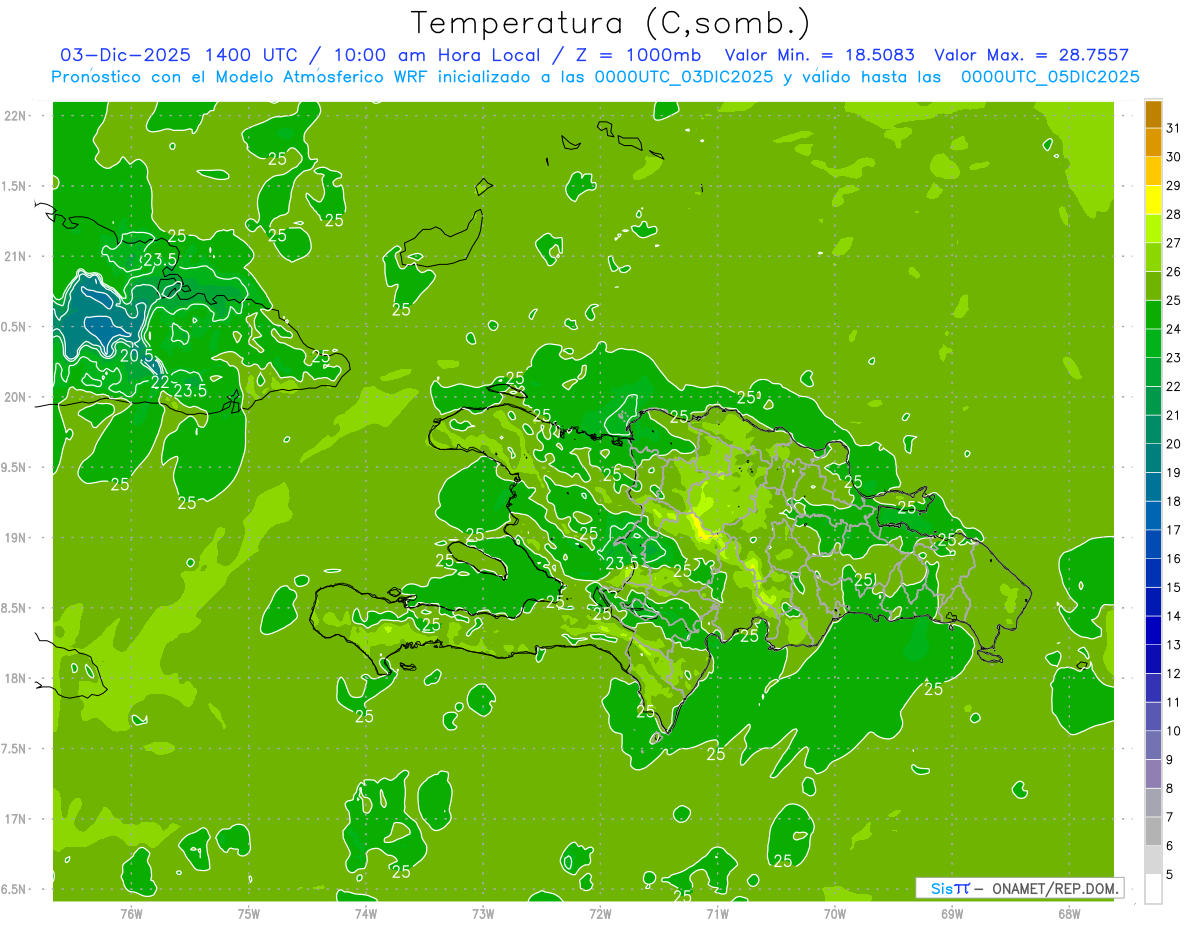
Task: Click the title "Temperatura (C,somb.)"
Action: [x=611, y=24]
